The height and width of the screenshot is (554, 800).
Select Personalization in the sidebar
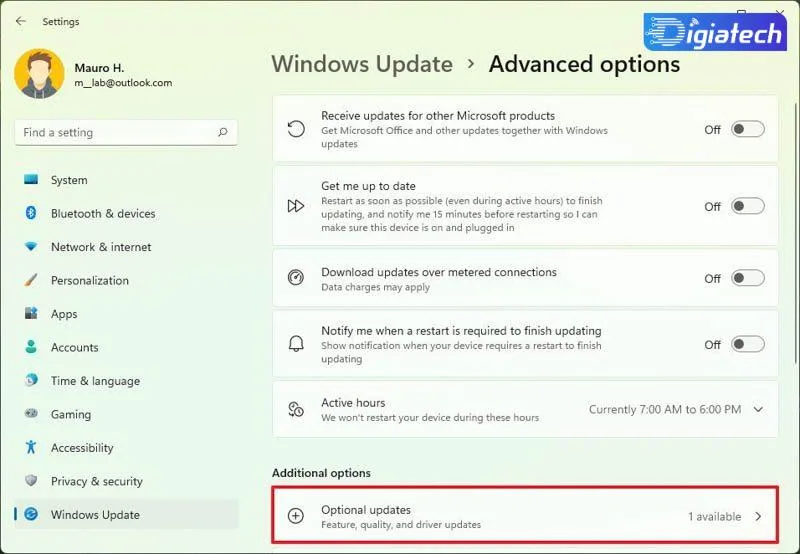[x=126, y=280]
